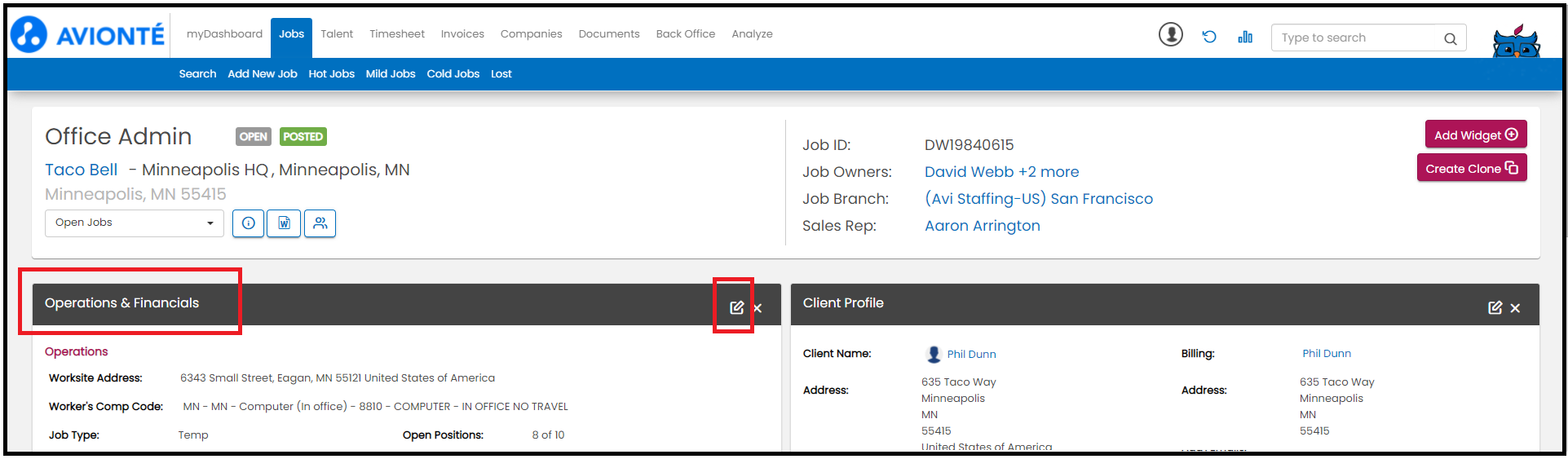Viewport: 1568px width, 459px height.
Task: Select the Analyze tab
Action: (752, 34)
